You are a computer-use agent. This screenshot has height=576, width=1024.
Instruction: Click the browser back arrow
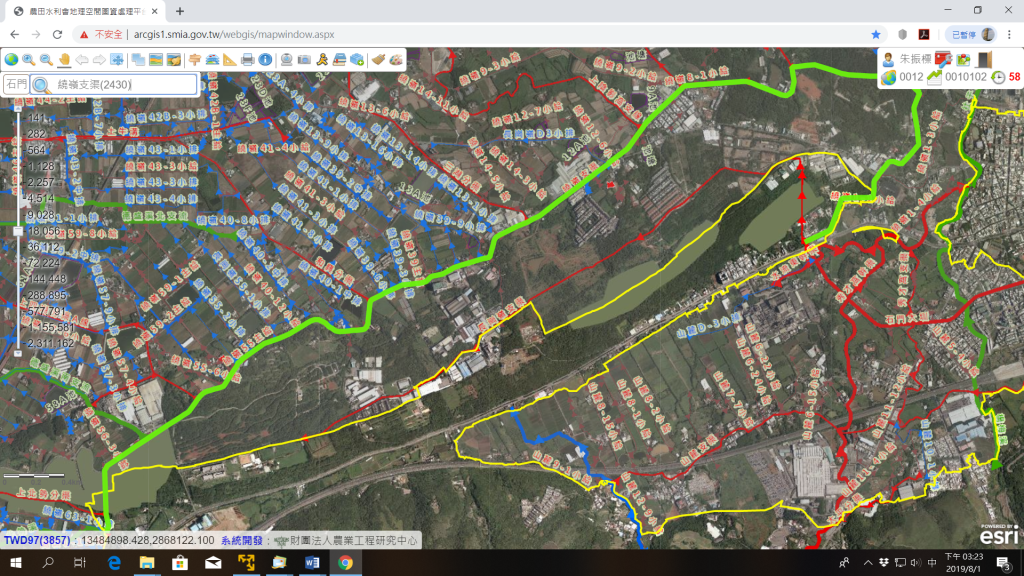14,35
